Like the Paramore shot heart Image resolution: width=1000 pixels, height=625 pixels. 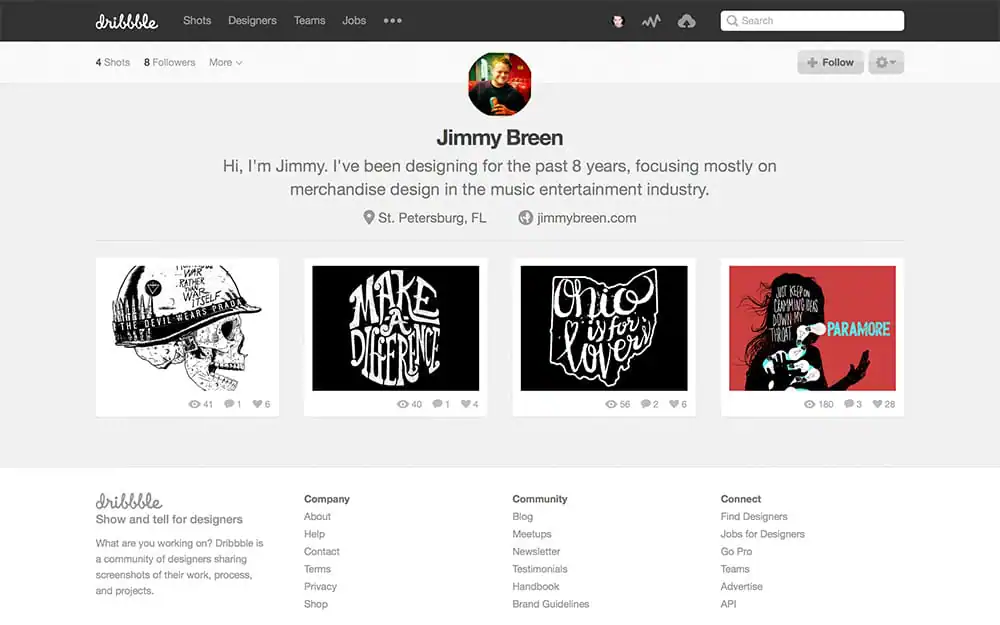(878, 404)
